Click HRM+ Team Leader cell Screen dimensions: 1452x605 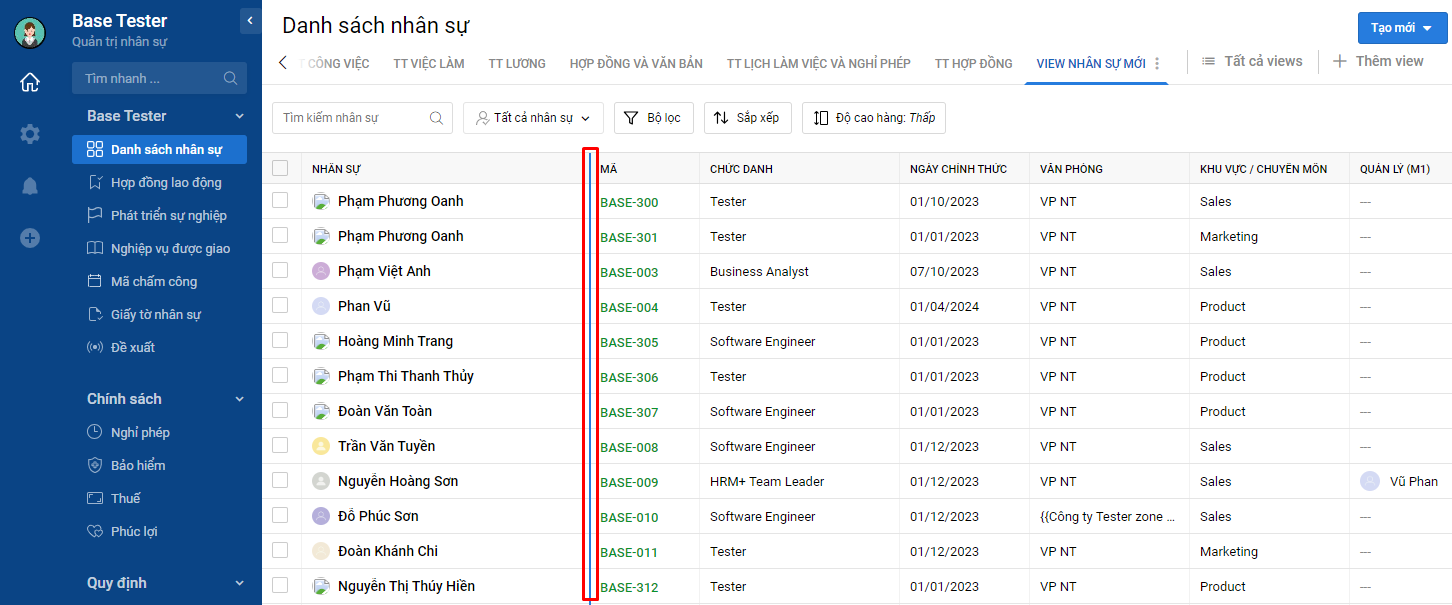[x=767, y=481]
